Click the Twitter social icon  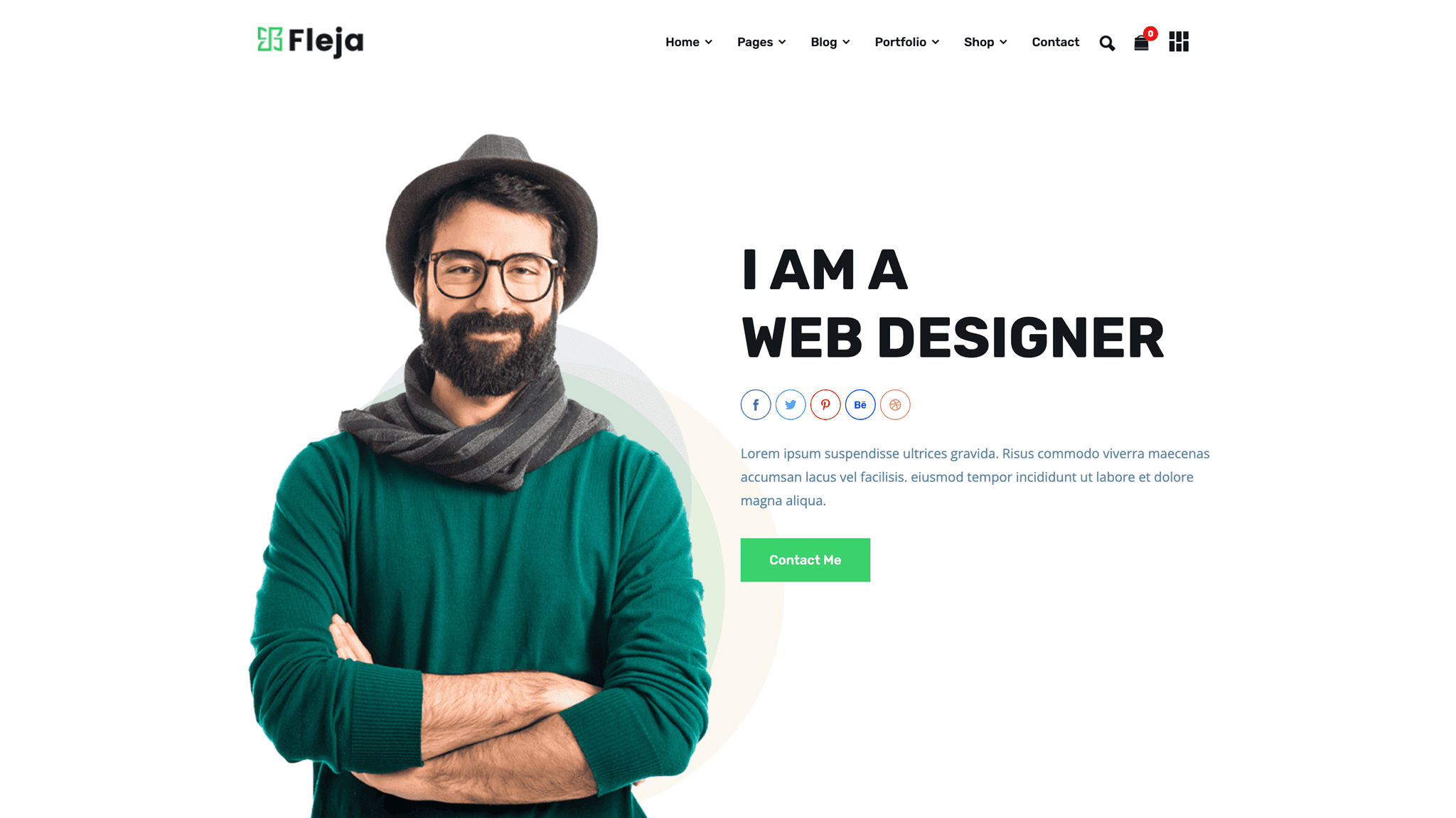click(x=790, y=404)
